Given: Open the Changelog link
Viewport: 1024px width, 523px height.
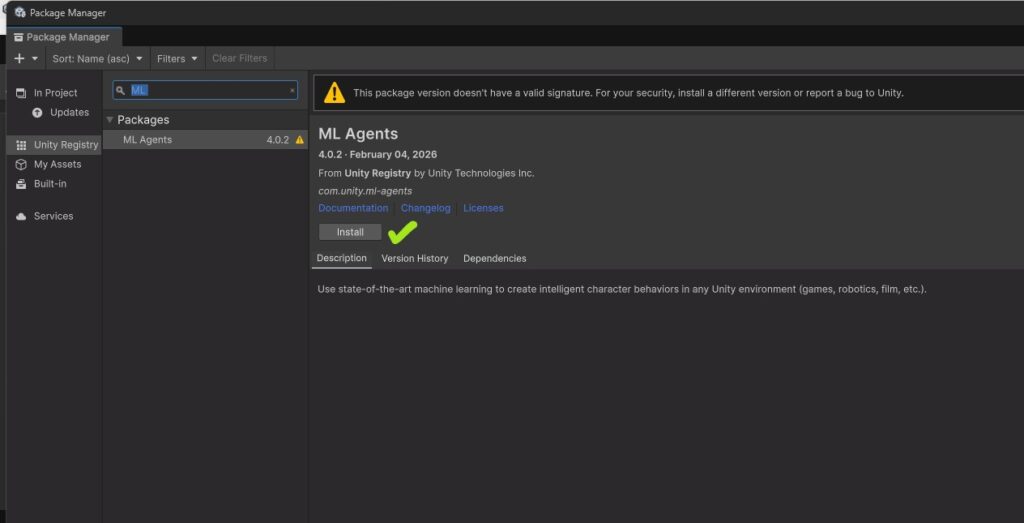Looking at the screenshot, I should click(x=426, y=208).
